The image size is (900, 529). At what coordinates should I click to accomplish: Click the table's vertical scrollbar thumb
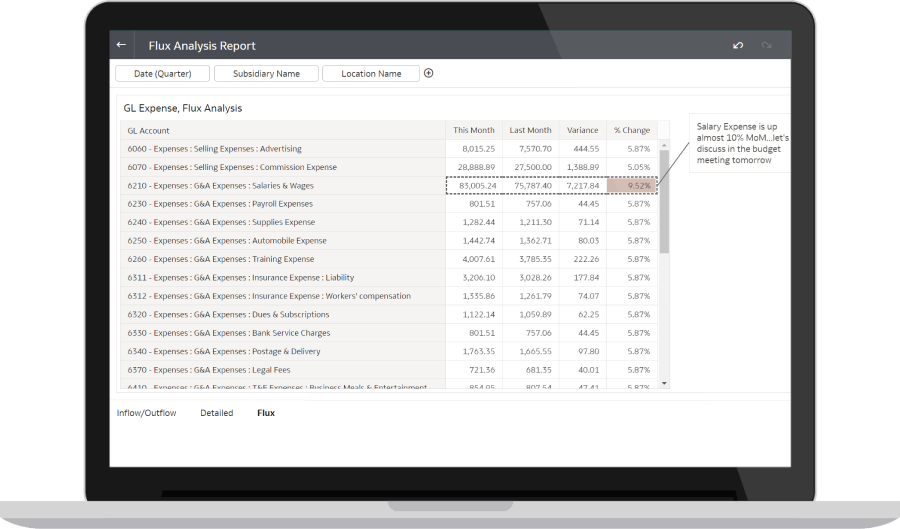click(x=664, y=200)
